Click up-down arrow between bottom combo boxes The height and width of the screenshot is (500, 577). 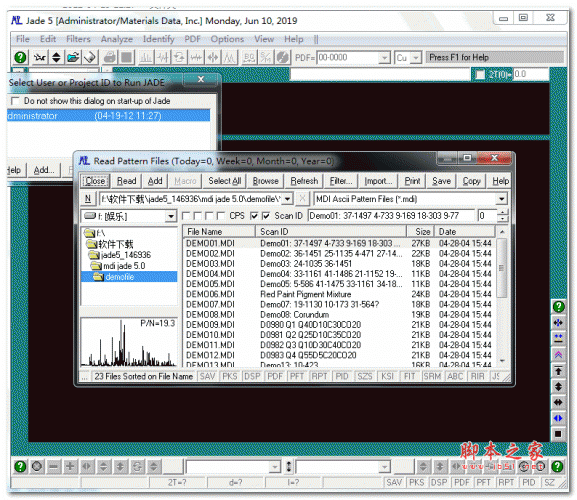tap(289, 467)
